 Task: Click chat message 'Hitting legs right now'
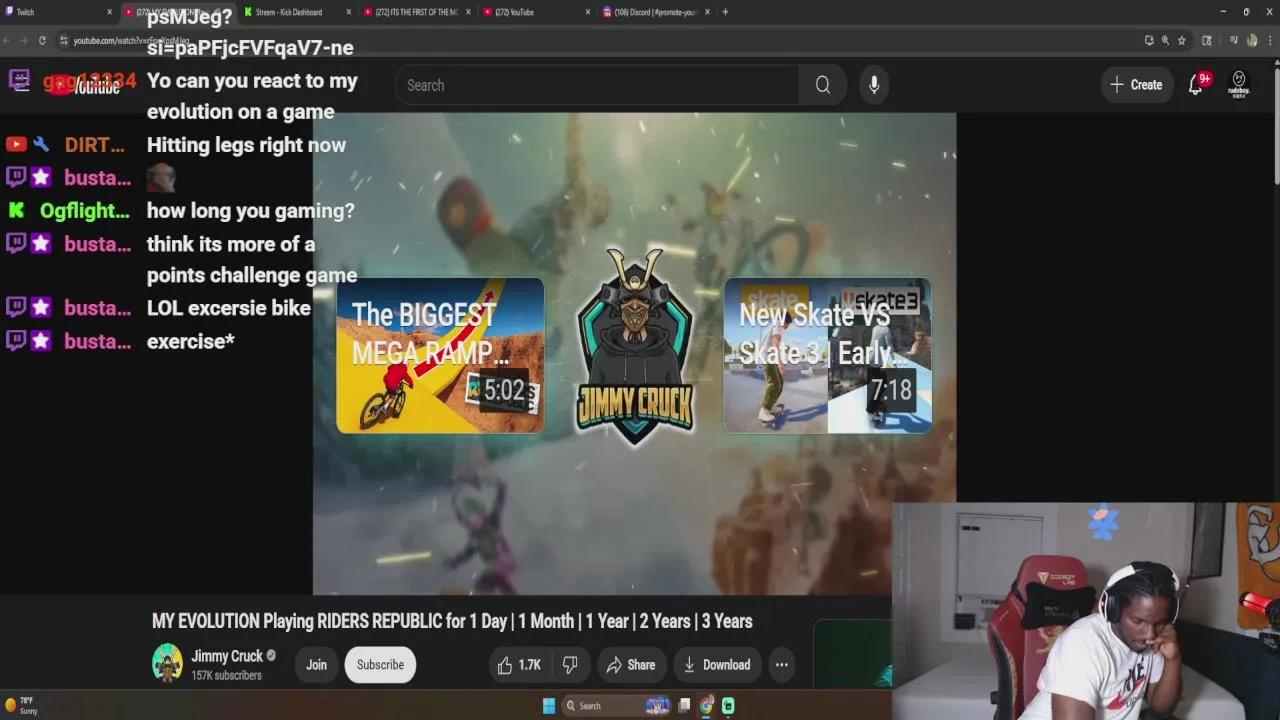[246, 145]
